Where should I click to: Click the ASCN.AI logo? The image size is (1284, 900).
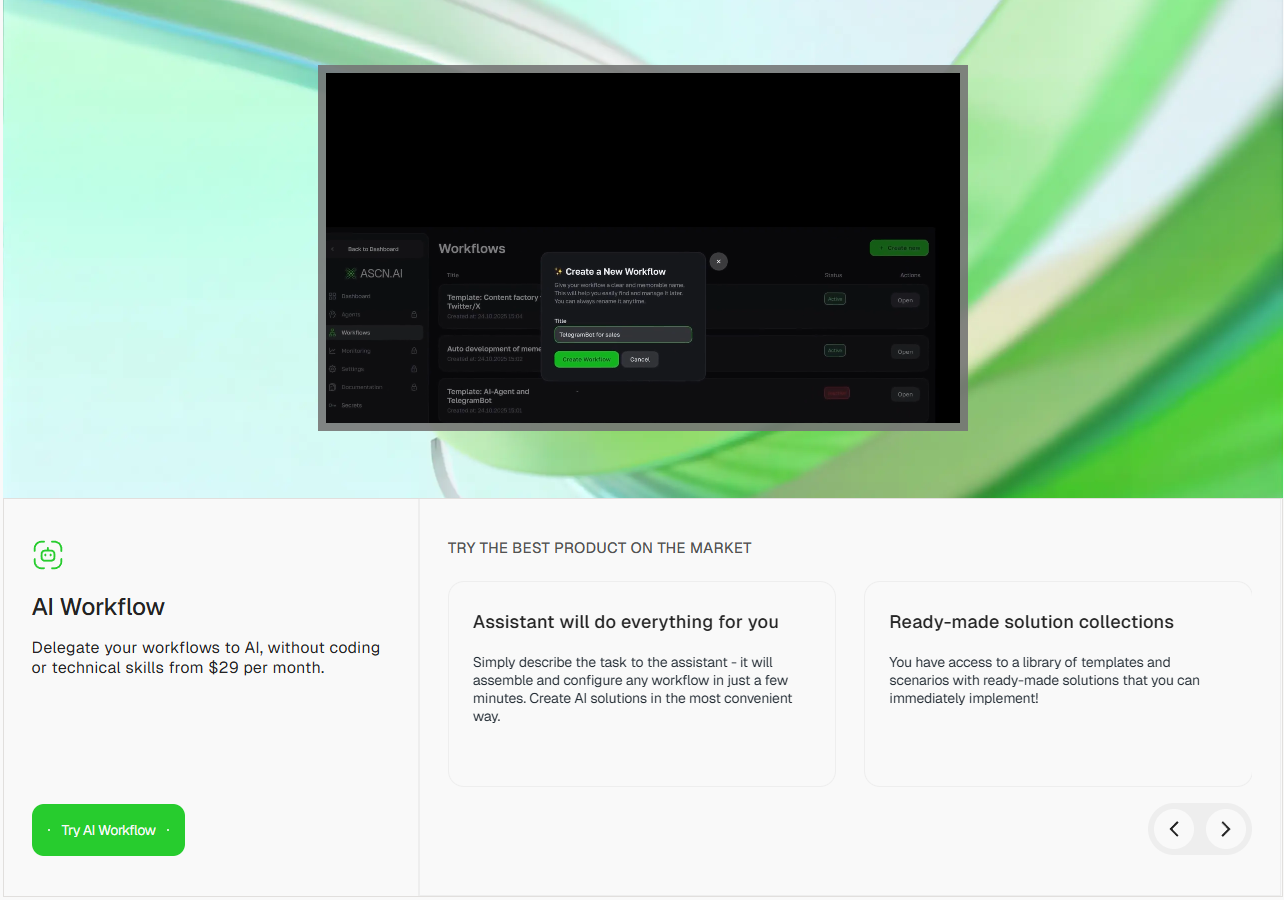pyautogui.click(x=375, y=272)
